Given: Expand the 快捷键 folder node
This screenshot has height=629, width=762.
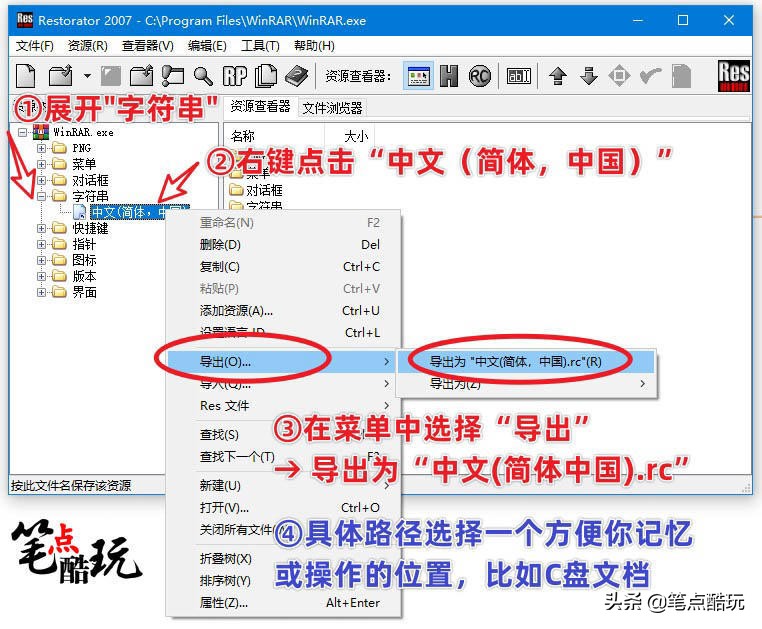Looking at the screenshot, I should (x=41, y=228).
